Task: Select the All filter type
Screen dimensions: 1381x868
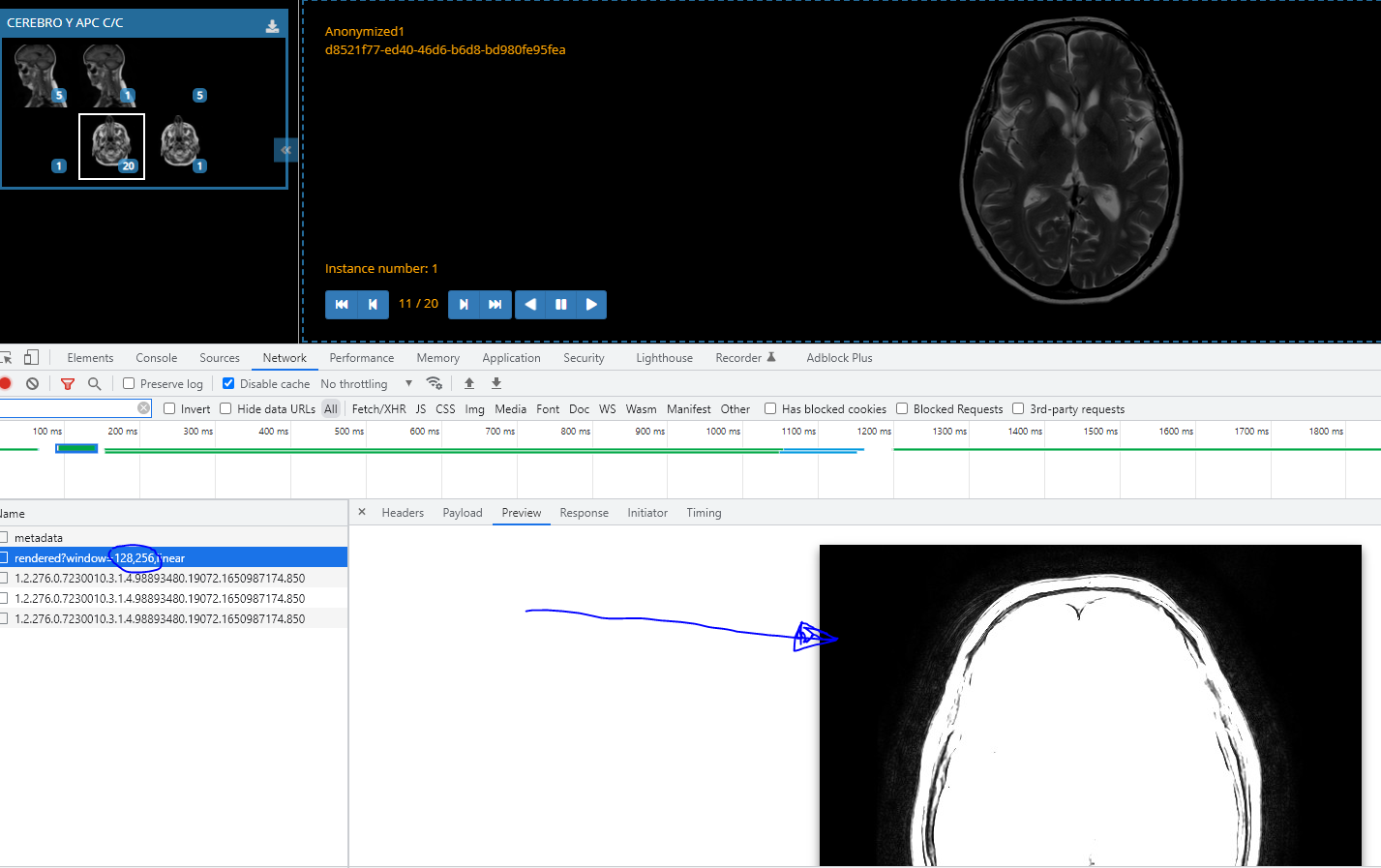Action: point(331,409)
